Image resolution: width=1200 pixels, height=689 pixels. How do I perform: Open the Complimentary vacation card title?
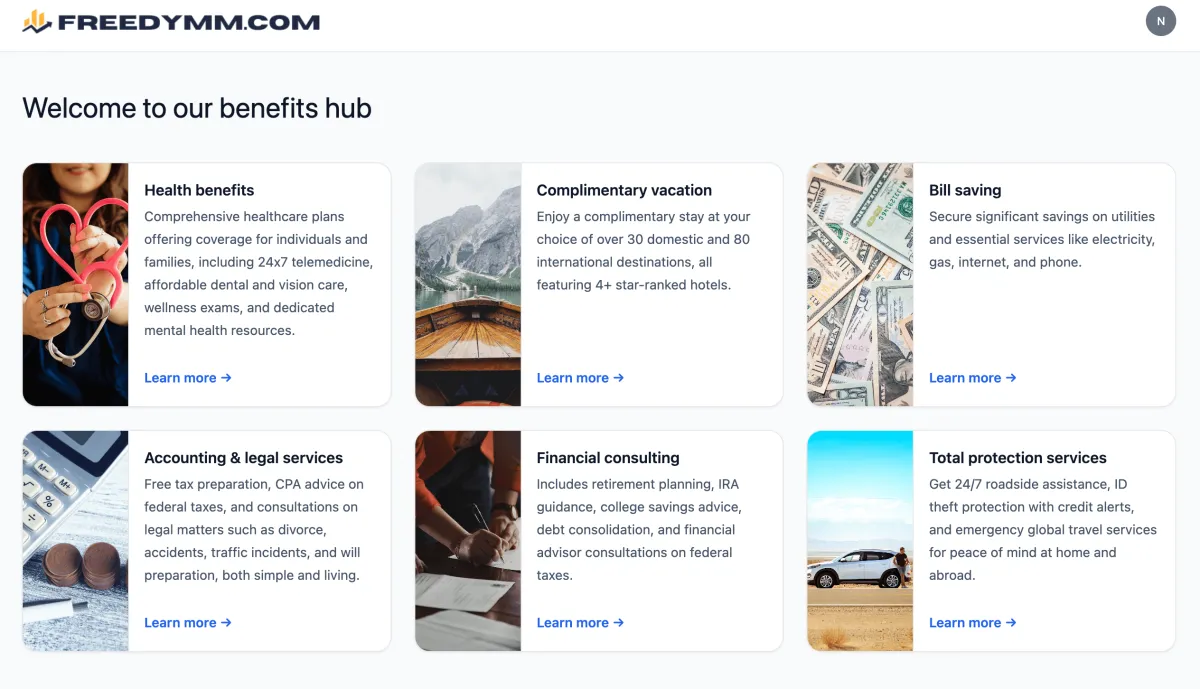click(x=624, y=190)
